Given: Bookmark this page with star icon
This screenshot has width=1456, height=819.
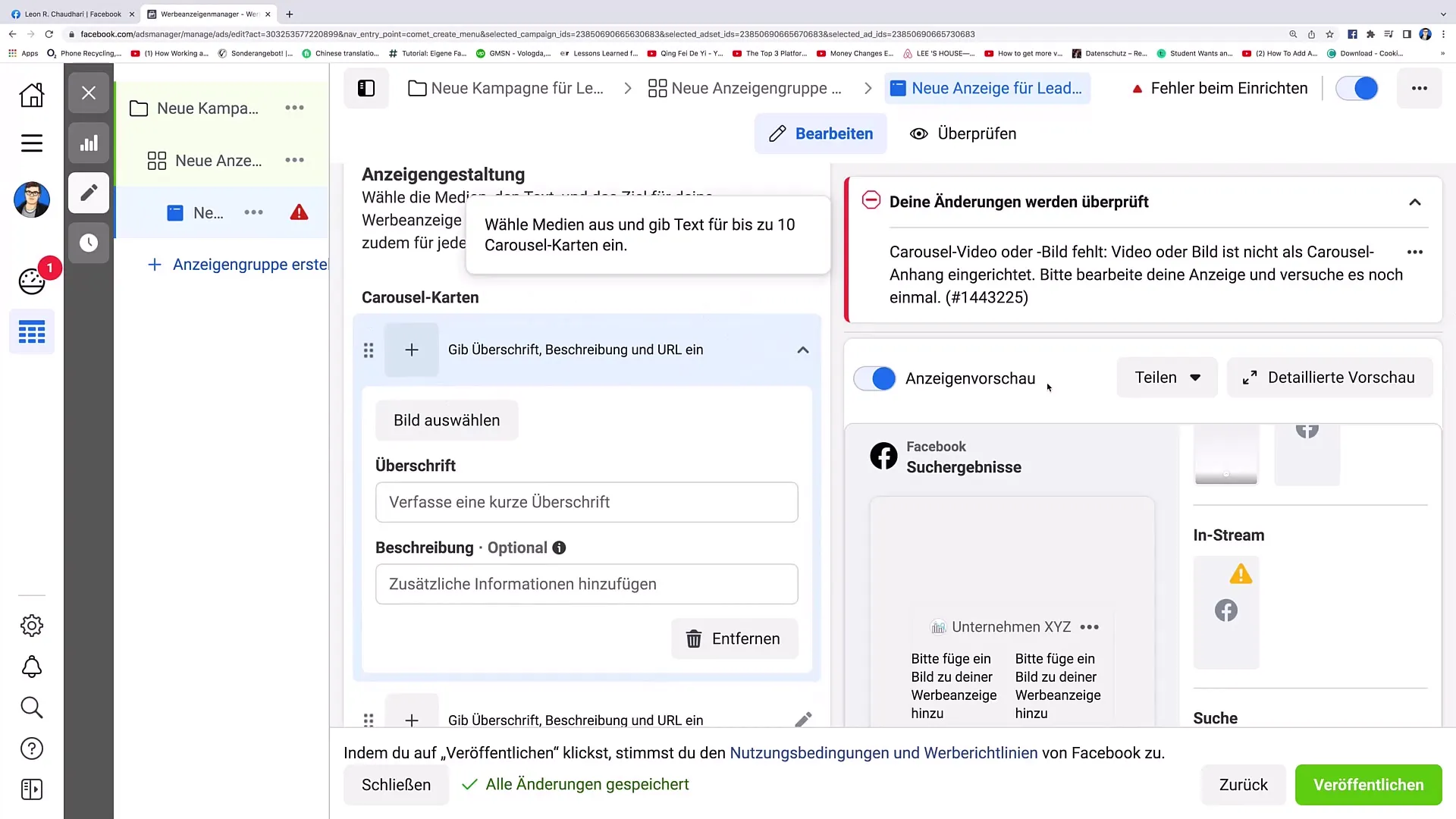Looking at the screenshot, I should tap(1329, 34).
